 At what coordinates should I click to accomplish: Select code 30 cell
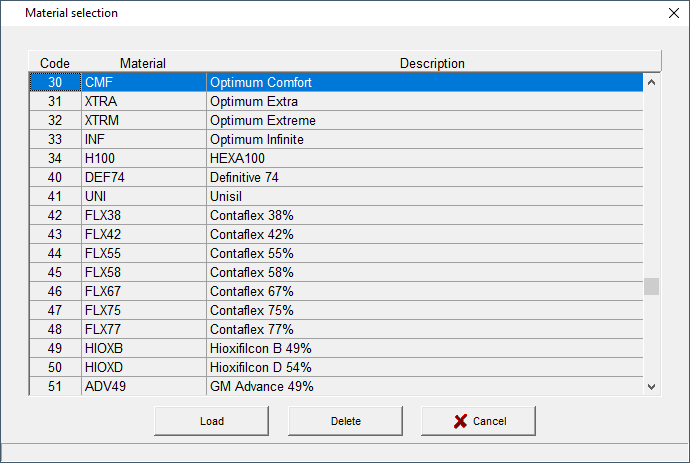55,82
